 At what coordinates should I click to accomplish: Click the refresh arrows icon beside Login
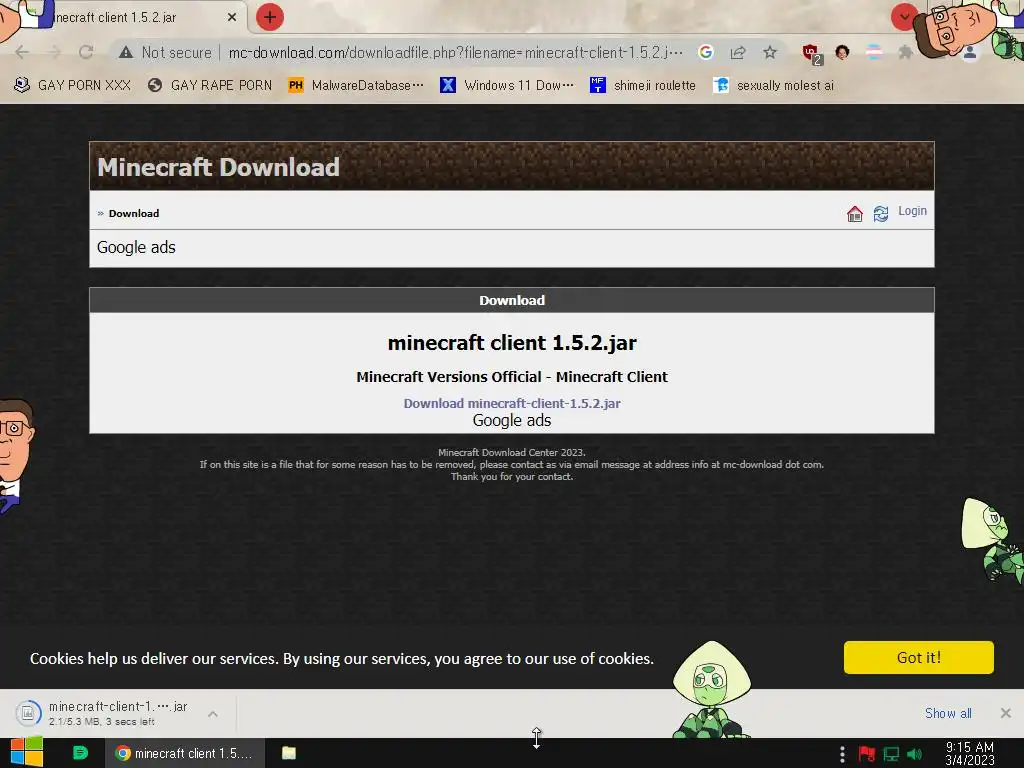pyautogui.click(x=881, y=214)
